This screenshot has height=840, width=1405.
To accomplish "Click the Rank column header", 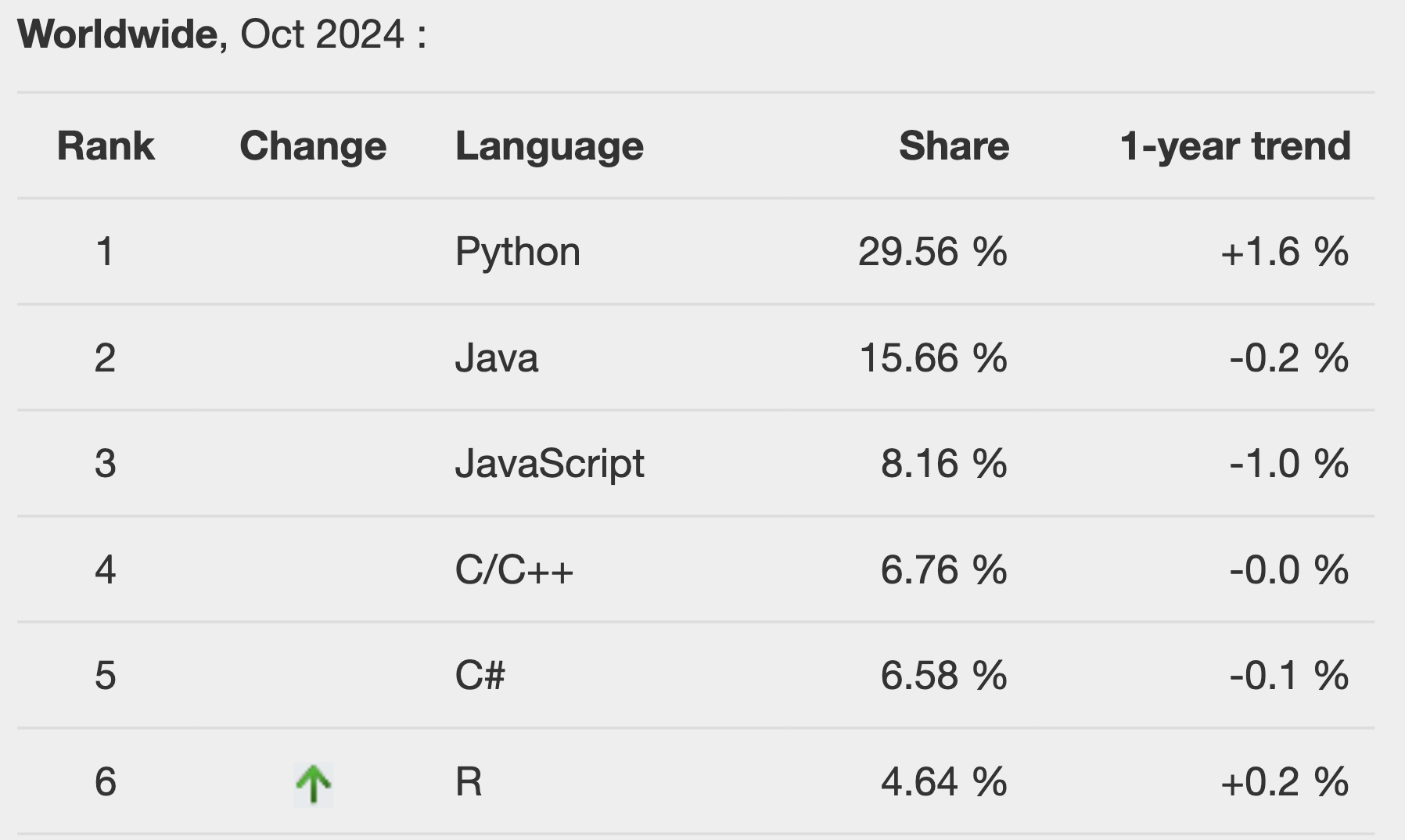I will pyautogui.click(x=106, y=146).
